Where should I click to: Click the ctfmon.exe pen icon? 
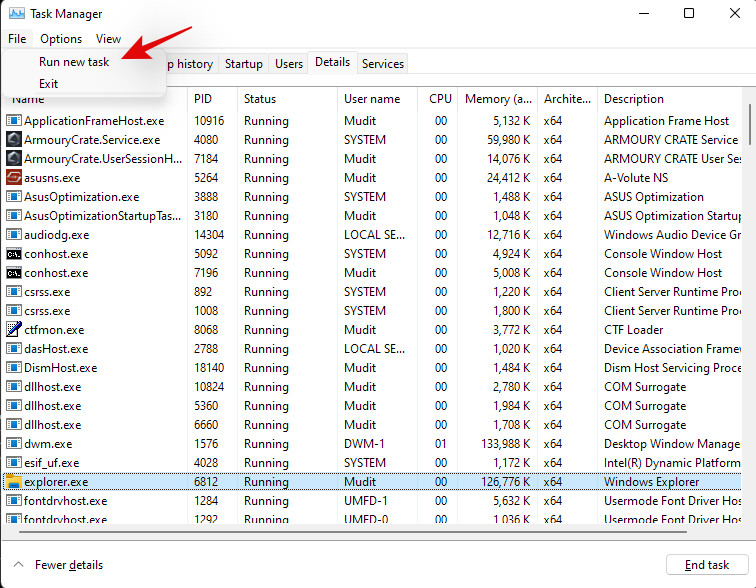[x=14, y=330]
